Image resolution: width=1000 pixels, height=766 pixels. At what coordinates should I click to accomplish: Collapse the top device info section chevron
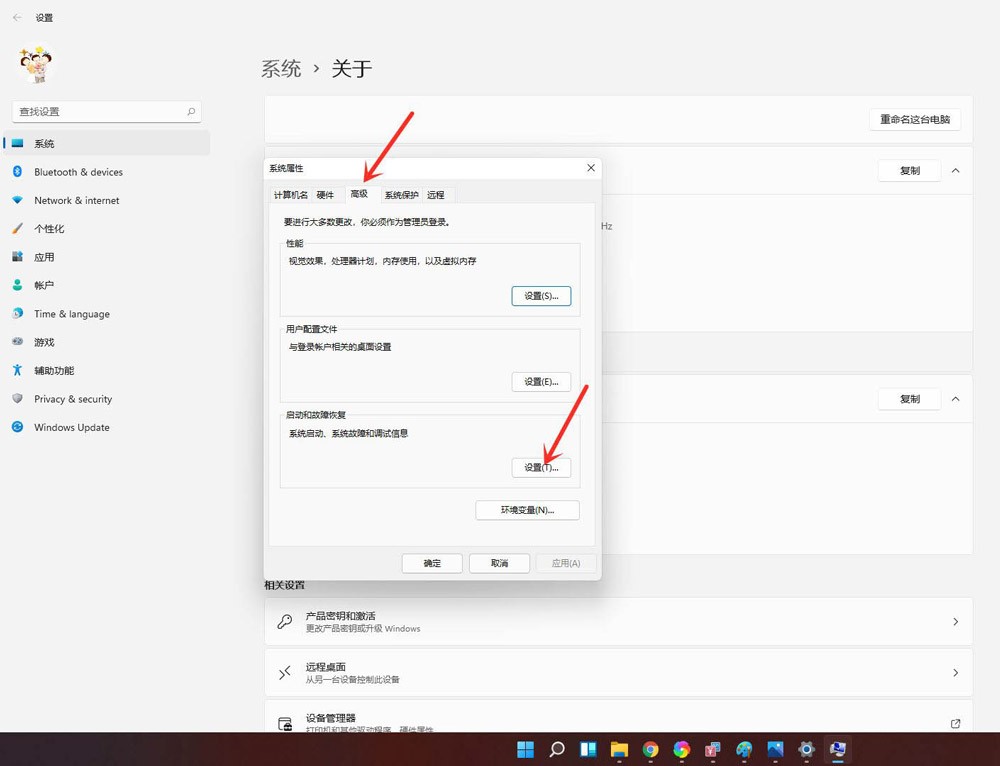coord(956,171)
